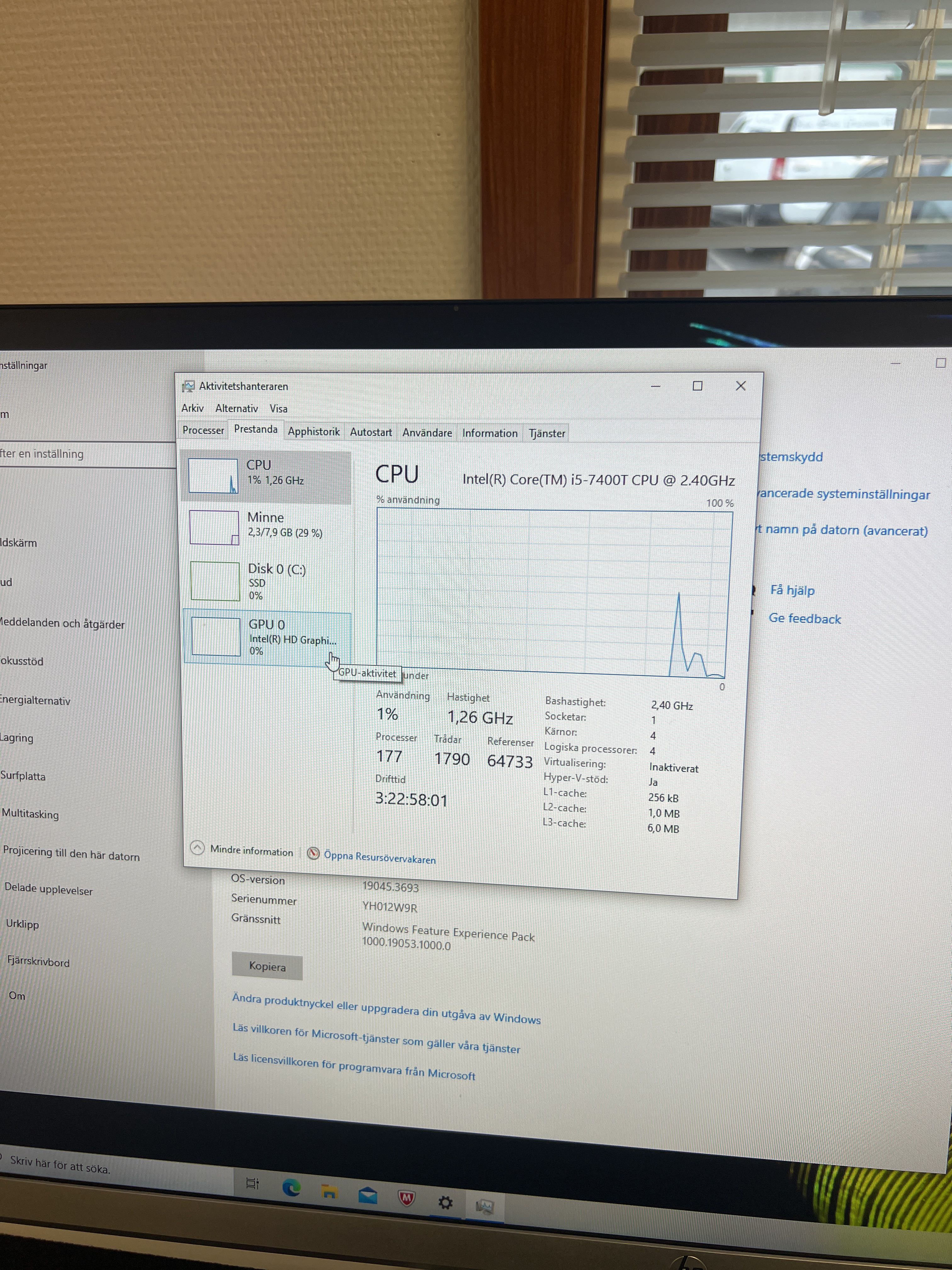Select the CPU performance thumbnail graph
The height and width of the screenshot is (1270, 952).
(213, 475)
